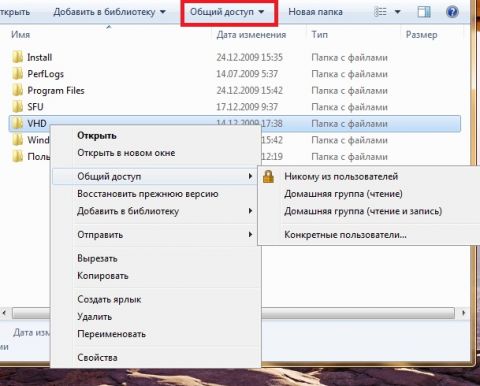The width and height of the screenshot is (480, 386).
Task: Click the date 17.12.2009 9:37
Action: [247, 107]
